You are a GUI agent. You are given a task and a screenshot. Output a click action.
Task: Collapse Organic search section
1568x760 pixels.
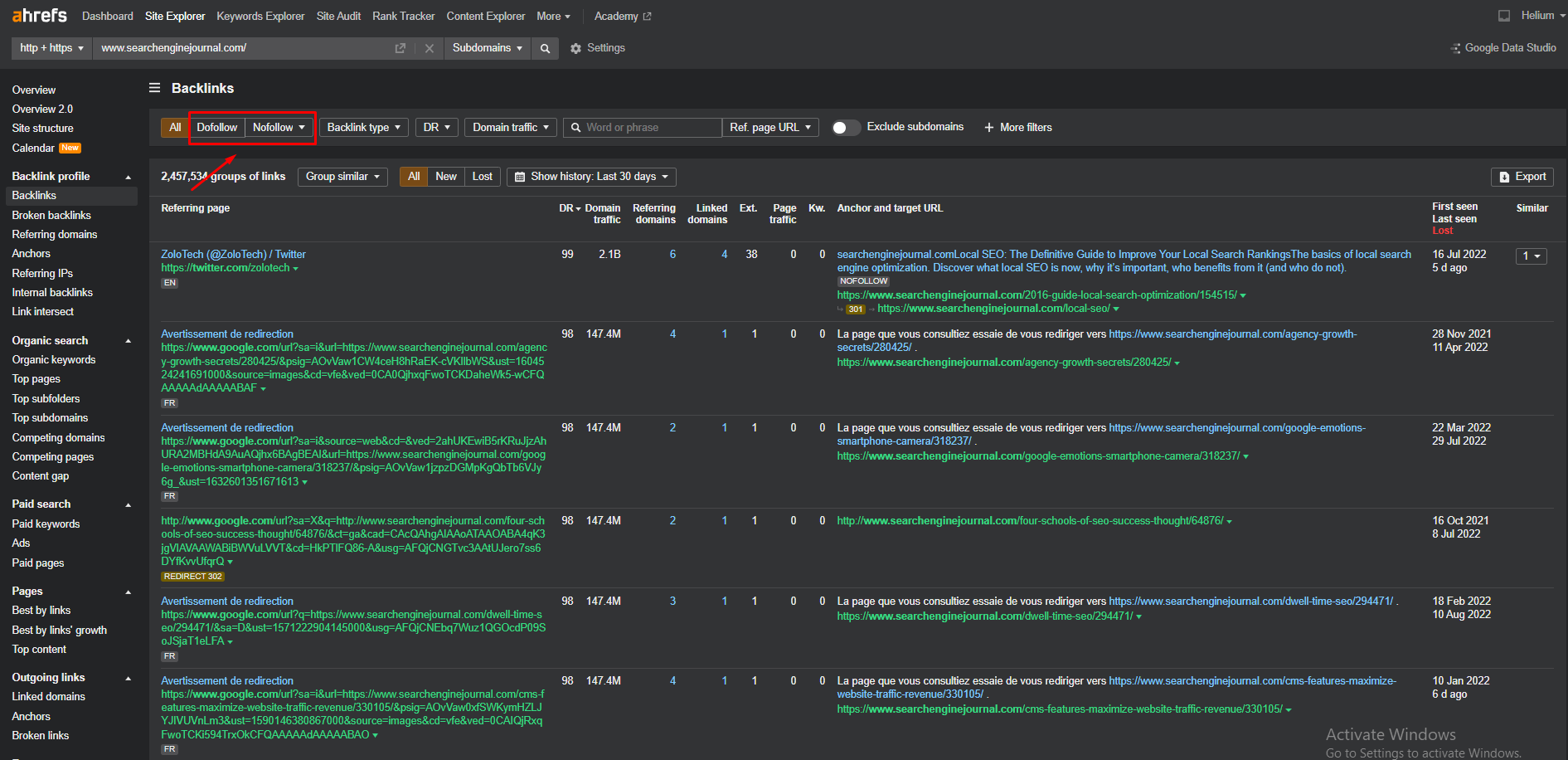128,341
